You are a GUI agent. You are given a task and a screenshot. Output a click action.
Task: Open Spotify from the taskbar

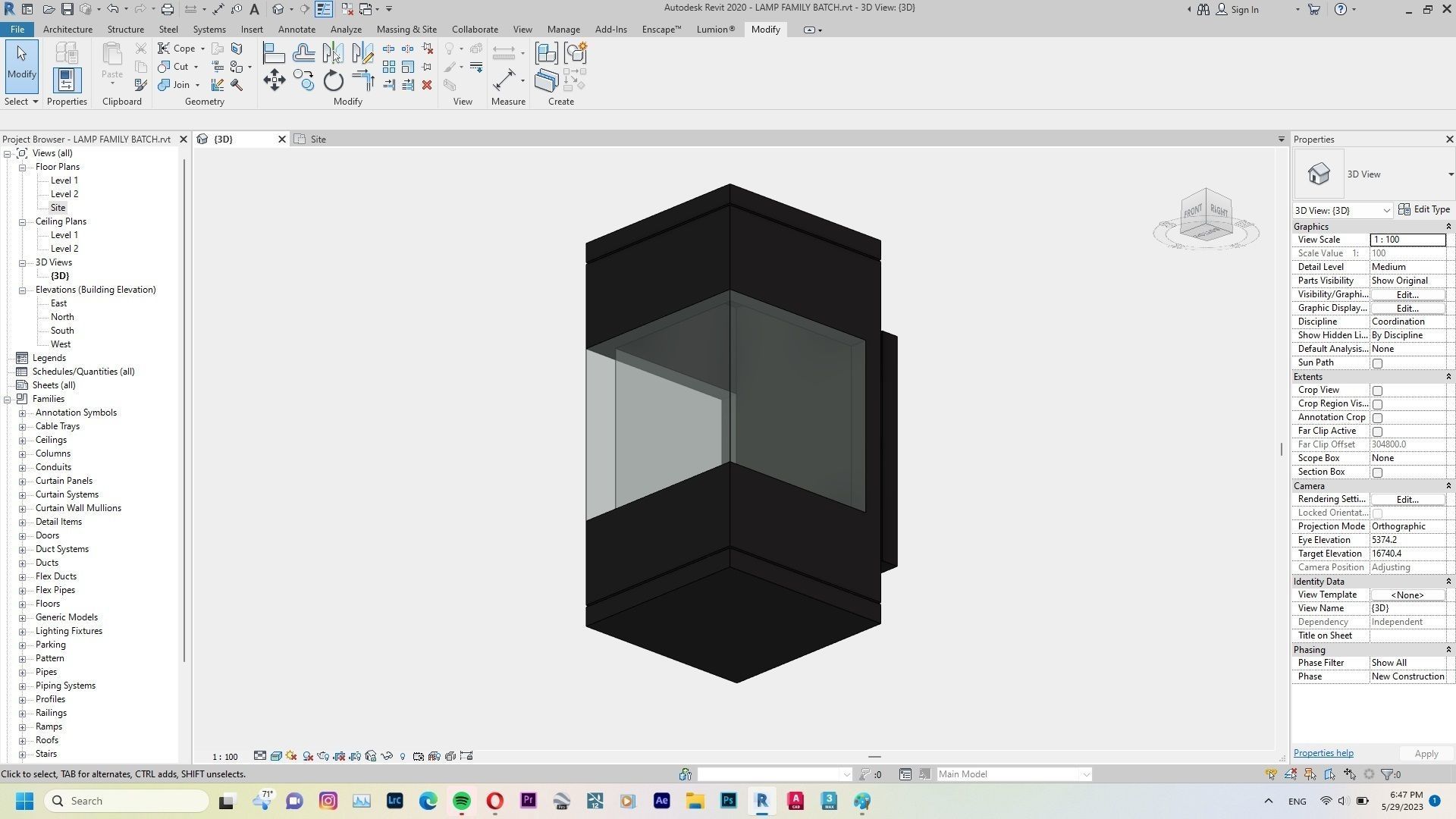coord(462,801)
